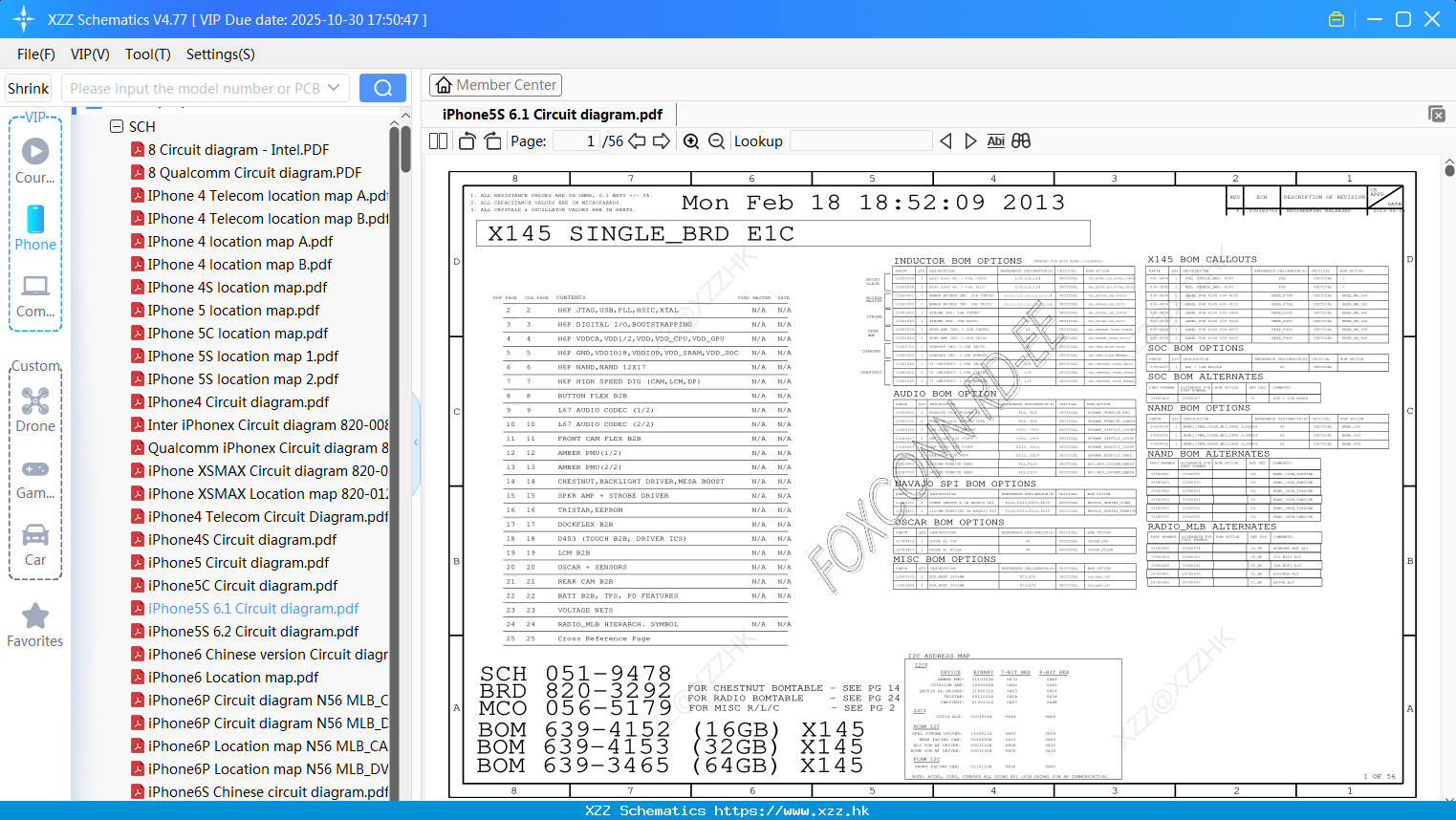This screenshot has width=1456, height=820.
Task: Zoom in on the schematic
Action: 691,140
